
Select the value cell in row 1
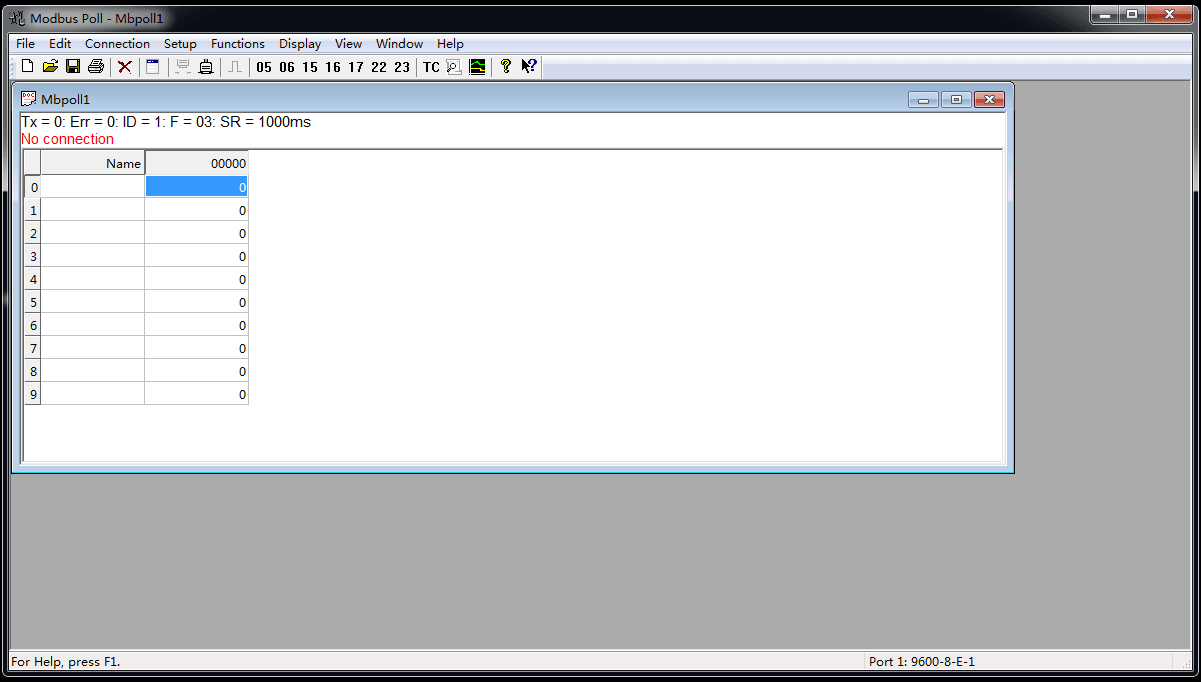pyautogui.click(x=197, y=210)
